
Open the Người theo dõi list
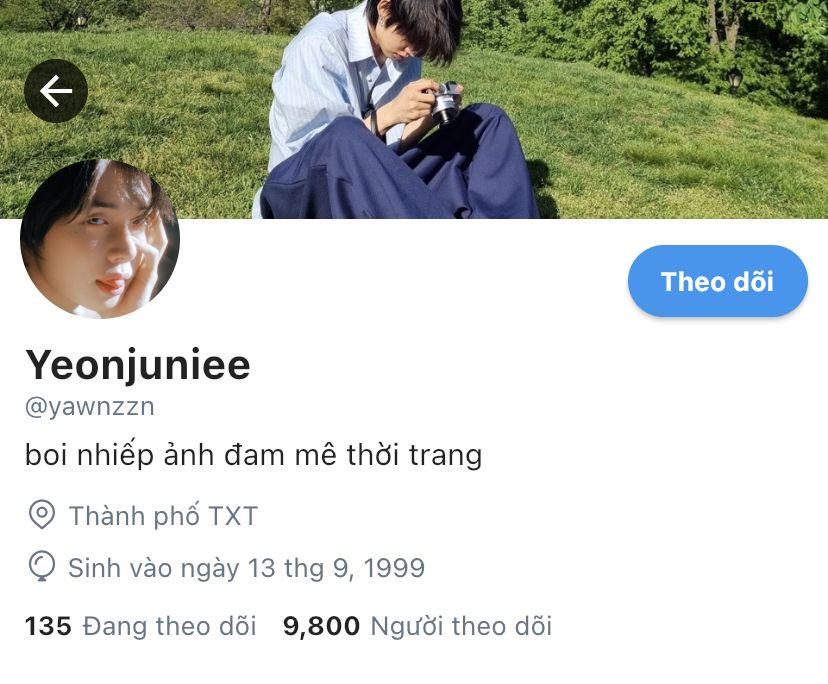[462, 626]
